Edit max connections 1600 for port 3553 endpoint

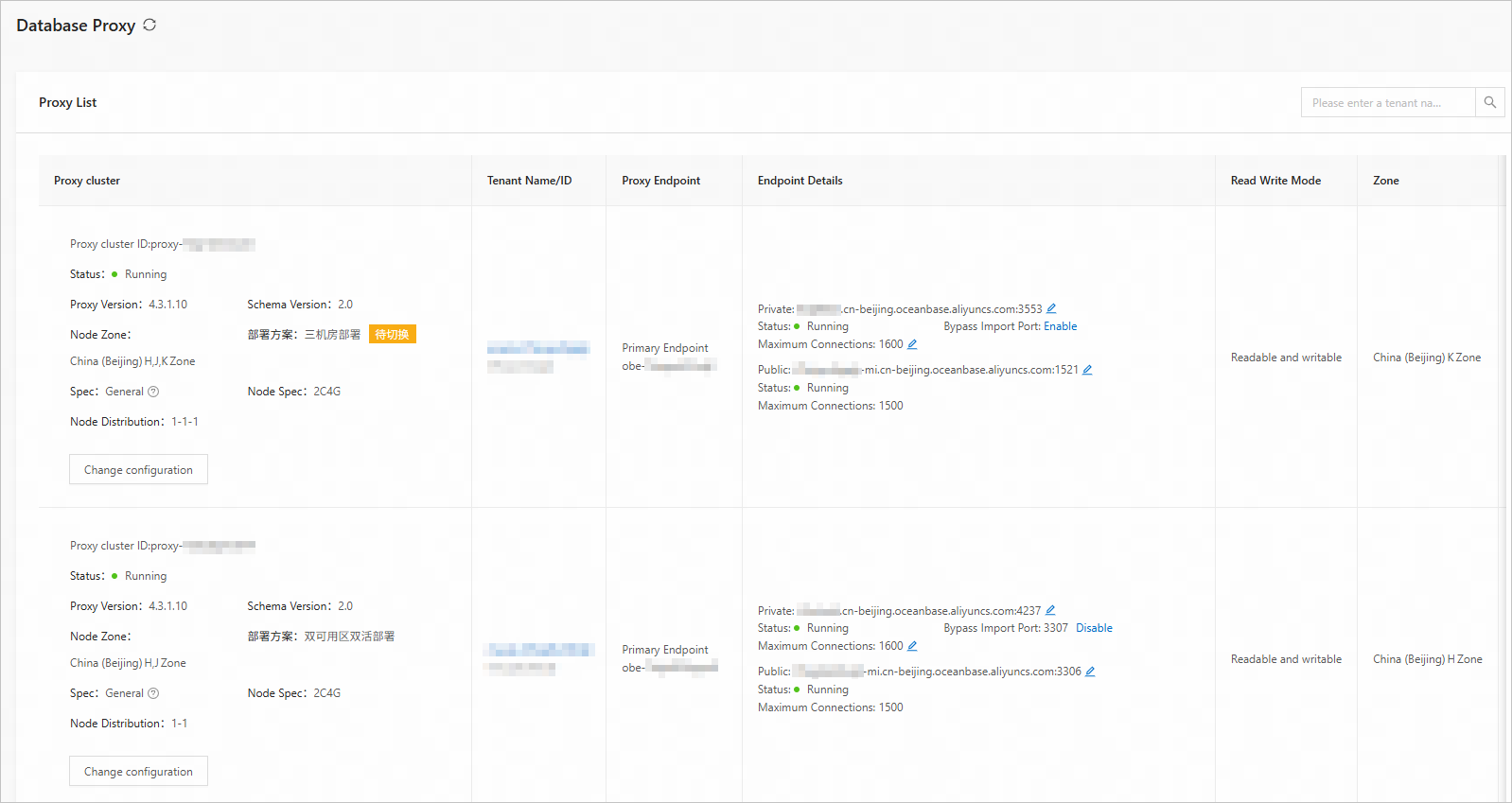(912, 344)
